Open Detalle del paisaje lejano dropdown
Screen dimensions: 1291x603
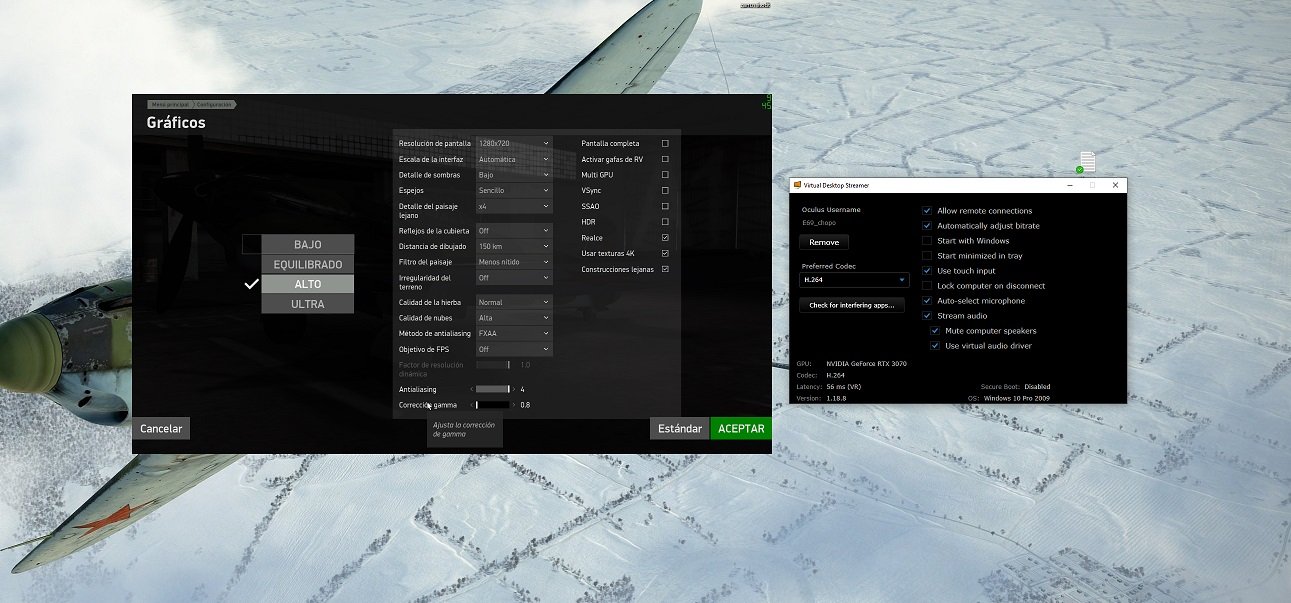point(514,206)
